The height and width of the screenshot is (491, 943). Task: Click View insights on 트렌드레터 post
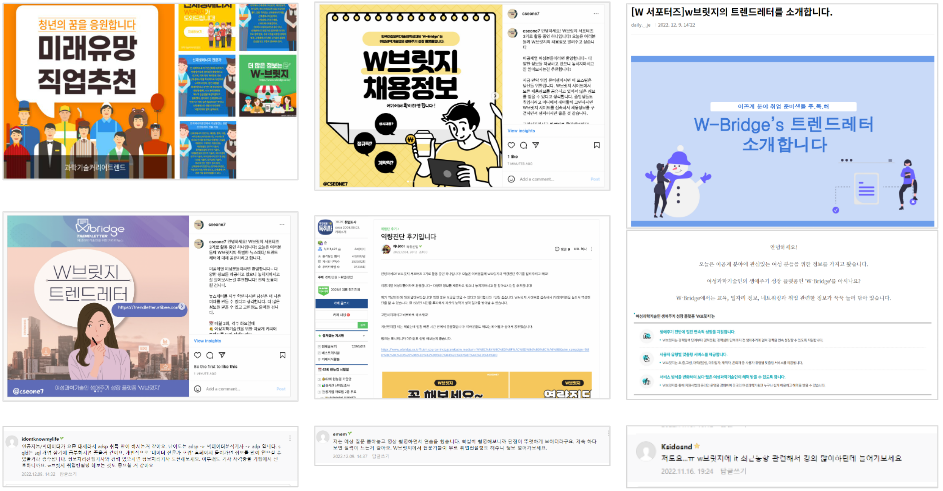pos(207,341)
